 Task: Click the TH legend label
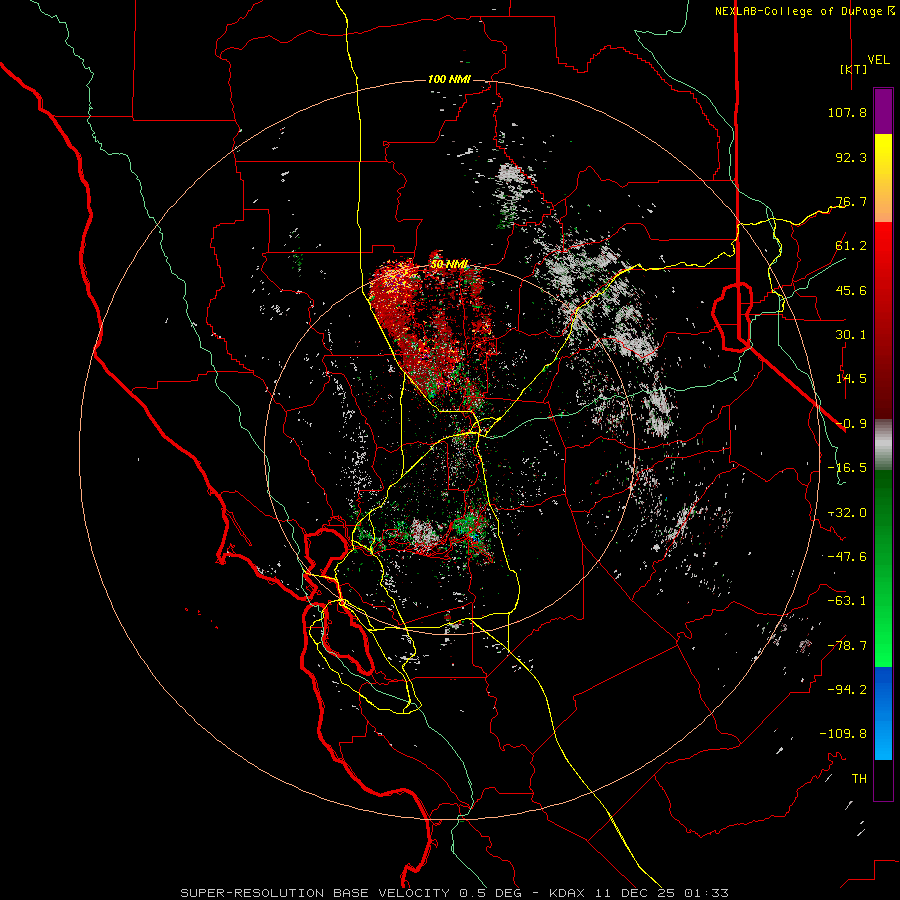click(x=859, y=779)
